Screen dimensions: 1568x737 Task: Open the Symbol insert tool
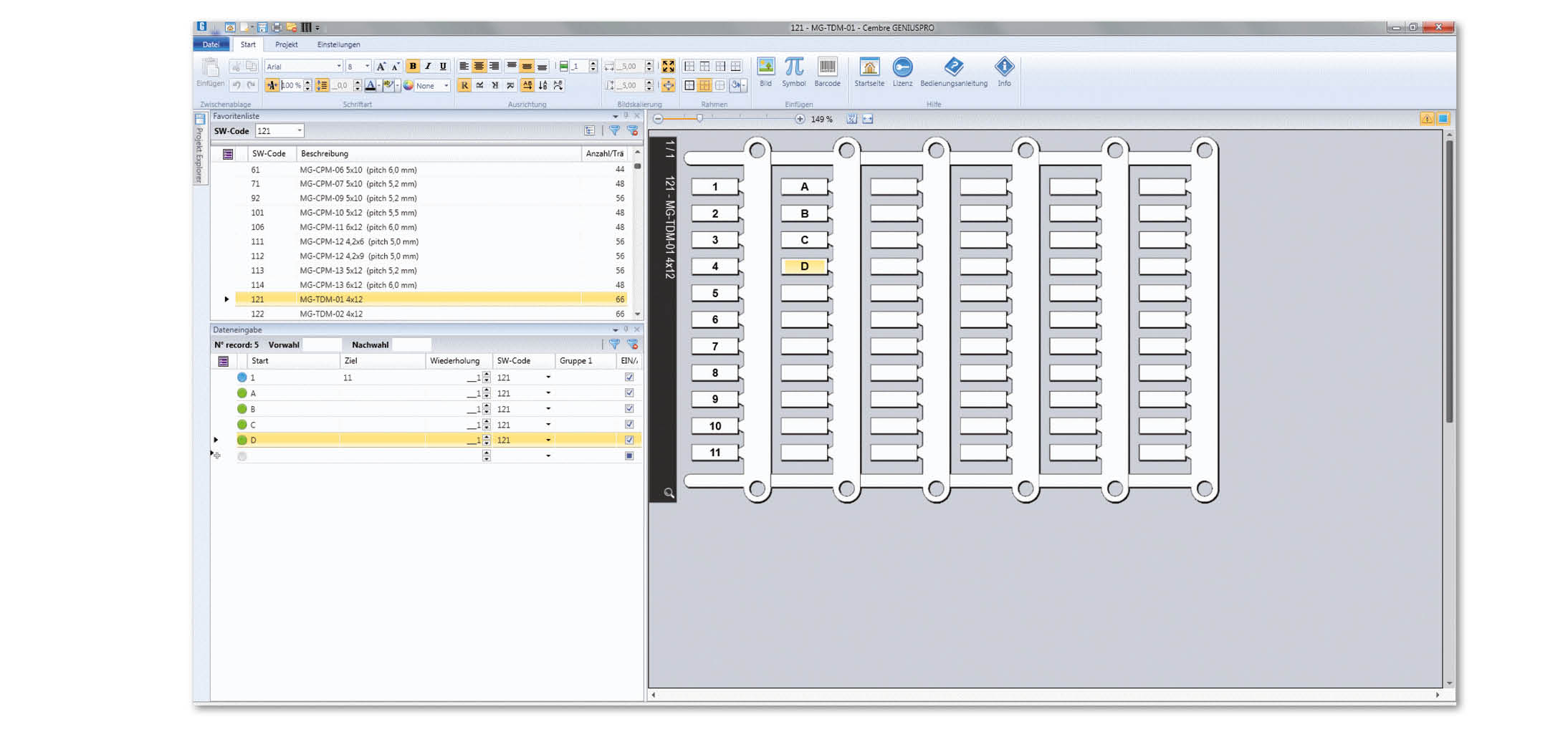coord(793,68)
